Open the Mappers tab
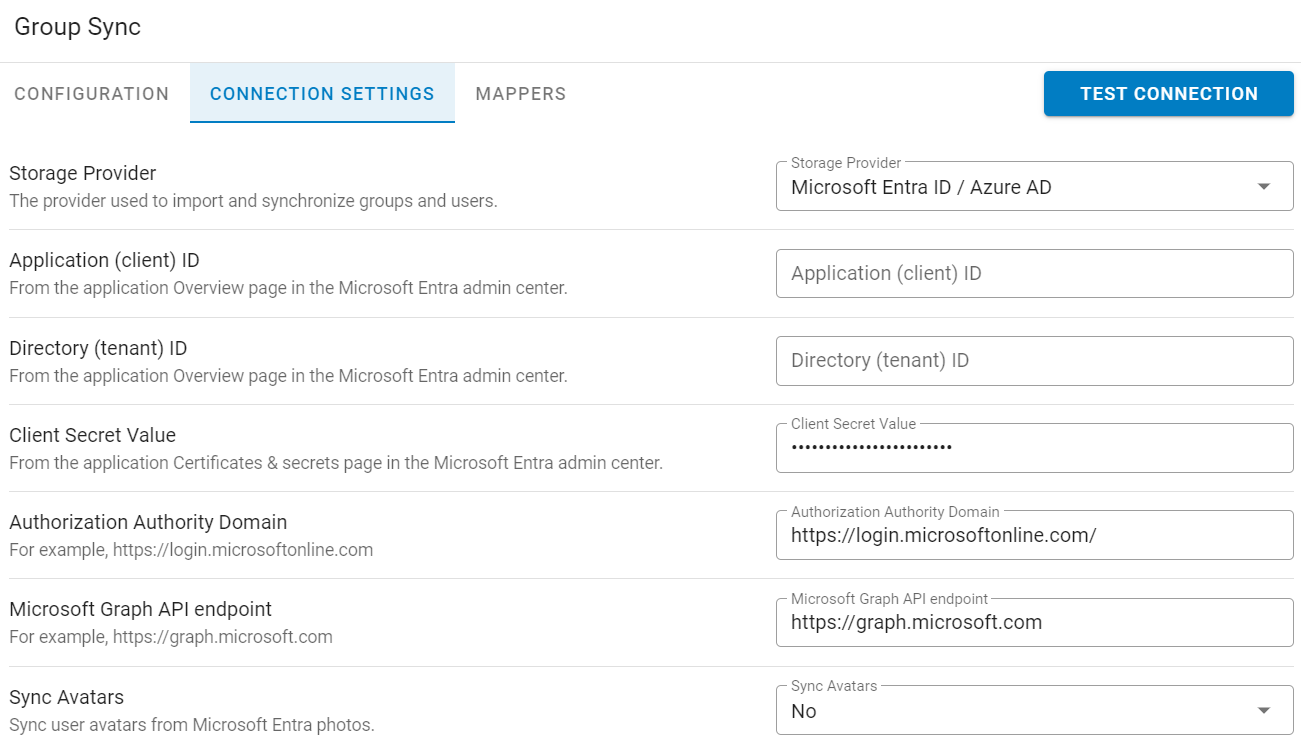This screenshot has width=1301, height=750. [x=520, y=94]
